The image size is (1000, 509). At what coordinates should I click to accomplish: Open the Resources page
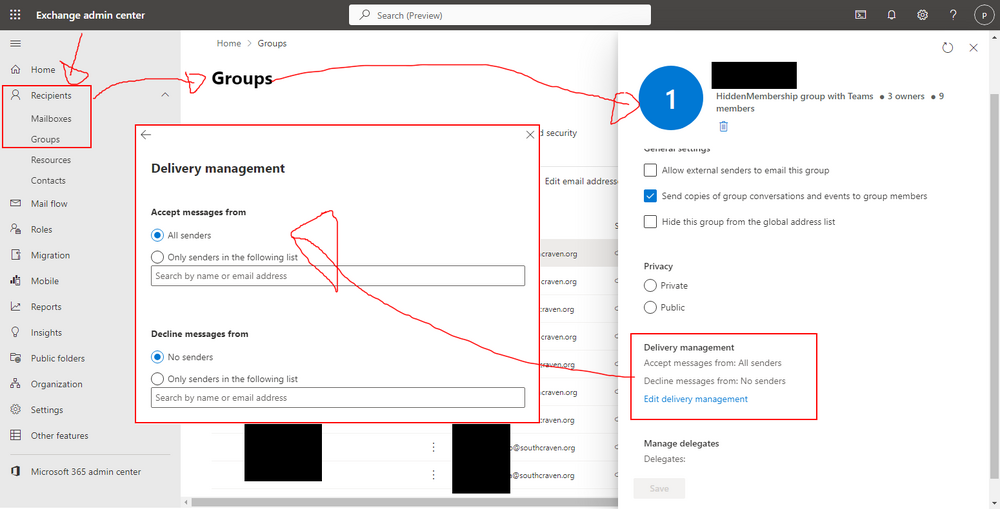click(x=51, y=160)
